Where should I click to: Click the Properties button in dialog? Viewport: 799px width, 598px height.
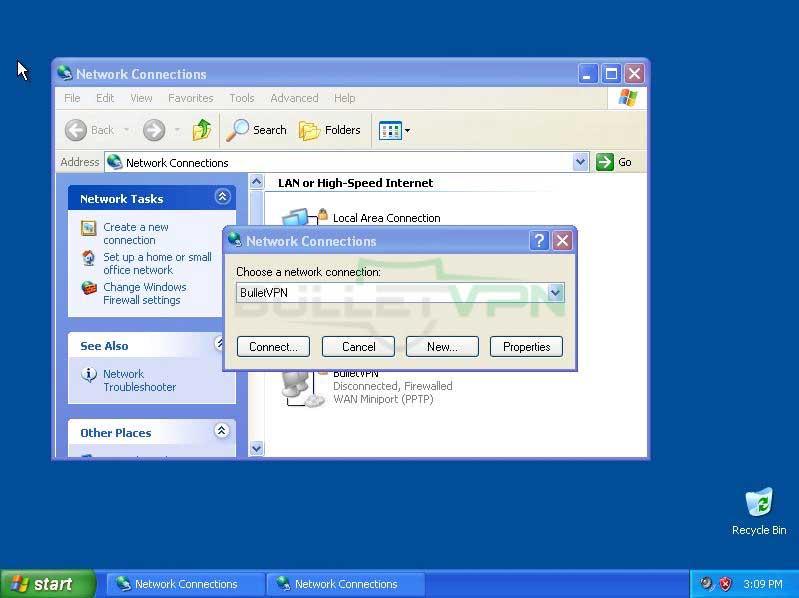(526, 346)
